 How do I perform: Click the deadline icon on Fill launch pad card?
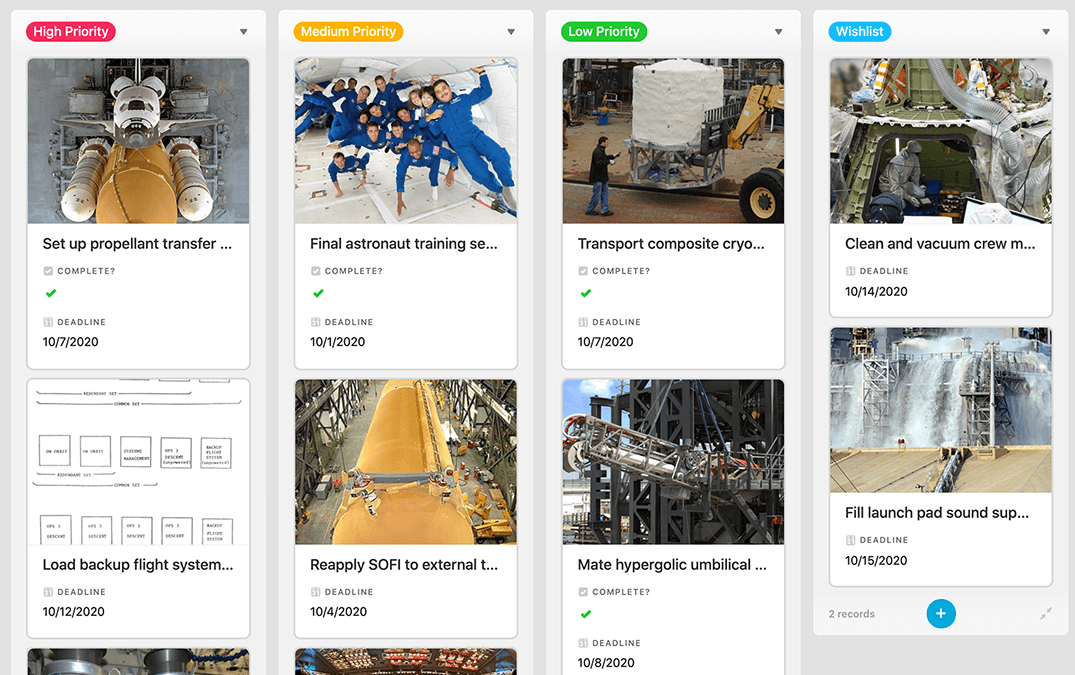850,540
